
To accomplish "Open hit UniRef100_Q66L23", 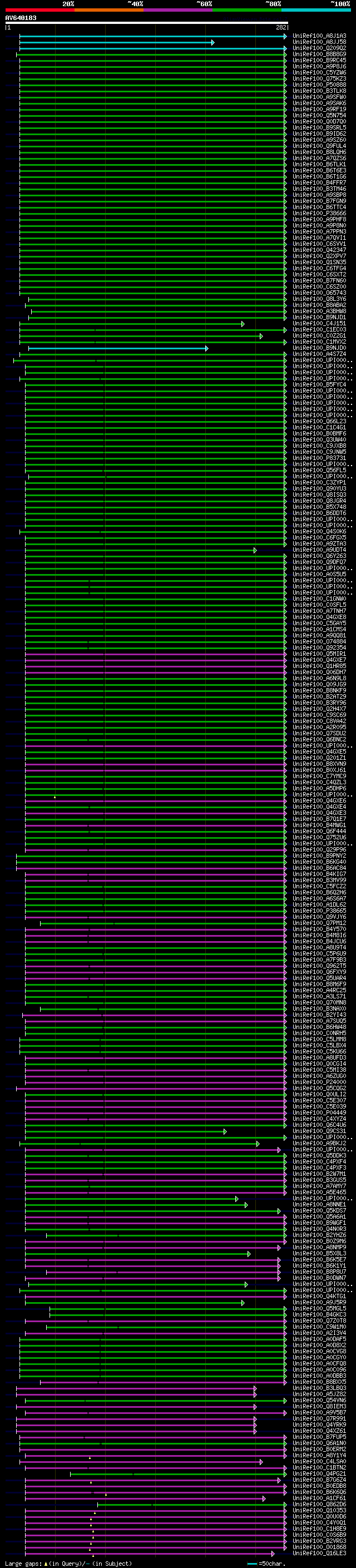I will tap(319, 421).
